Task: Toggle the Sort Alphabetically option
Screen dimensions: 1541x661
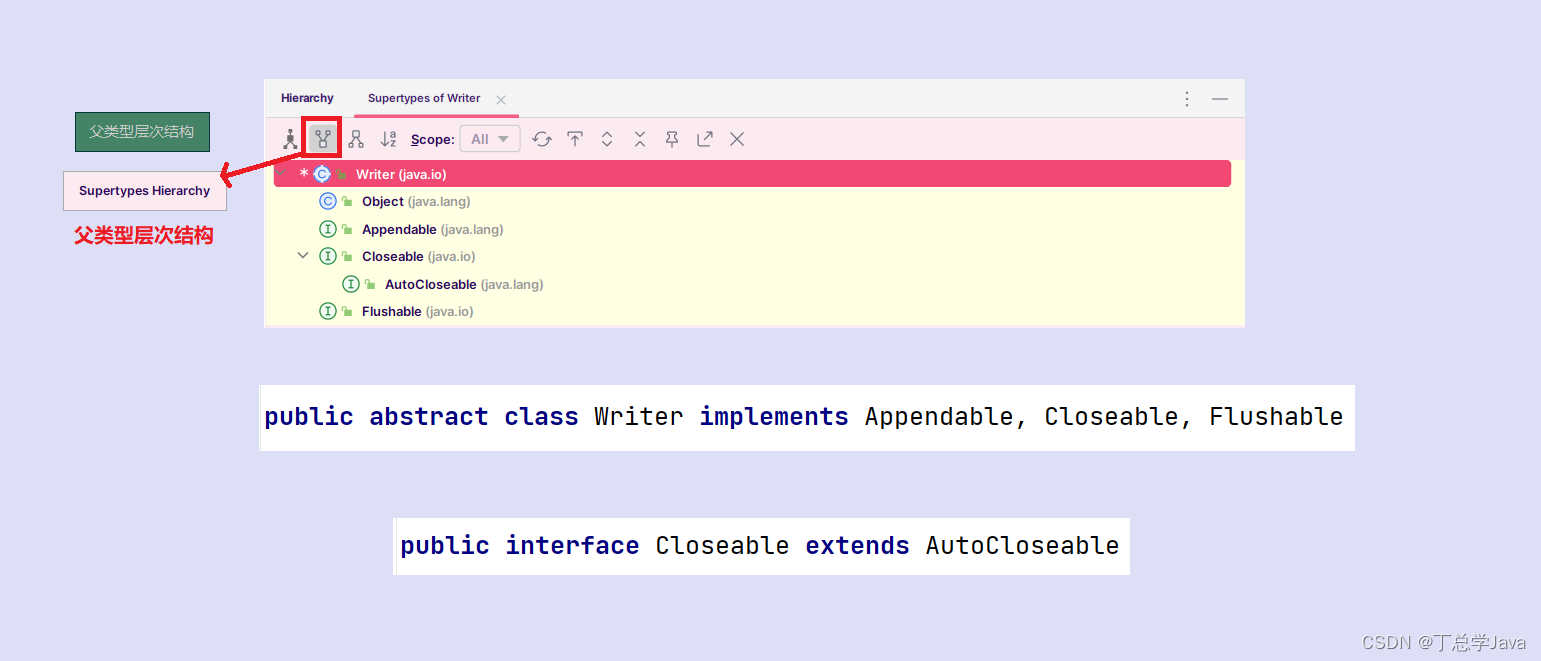Action: (x=388, y=138)
